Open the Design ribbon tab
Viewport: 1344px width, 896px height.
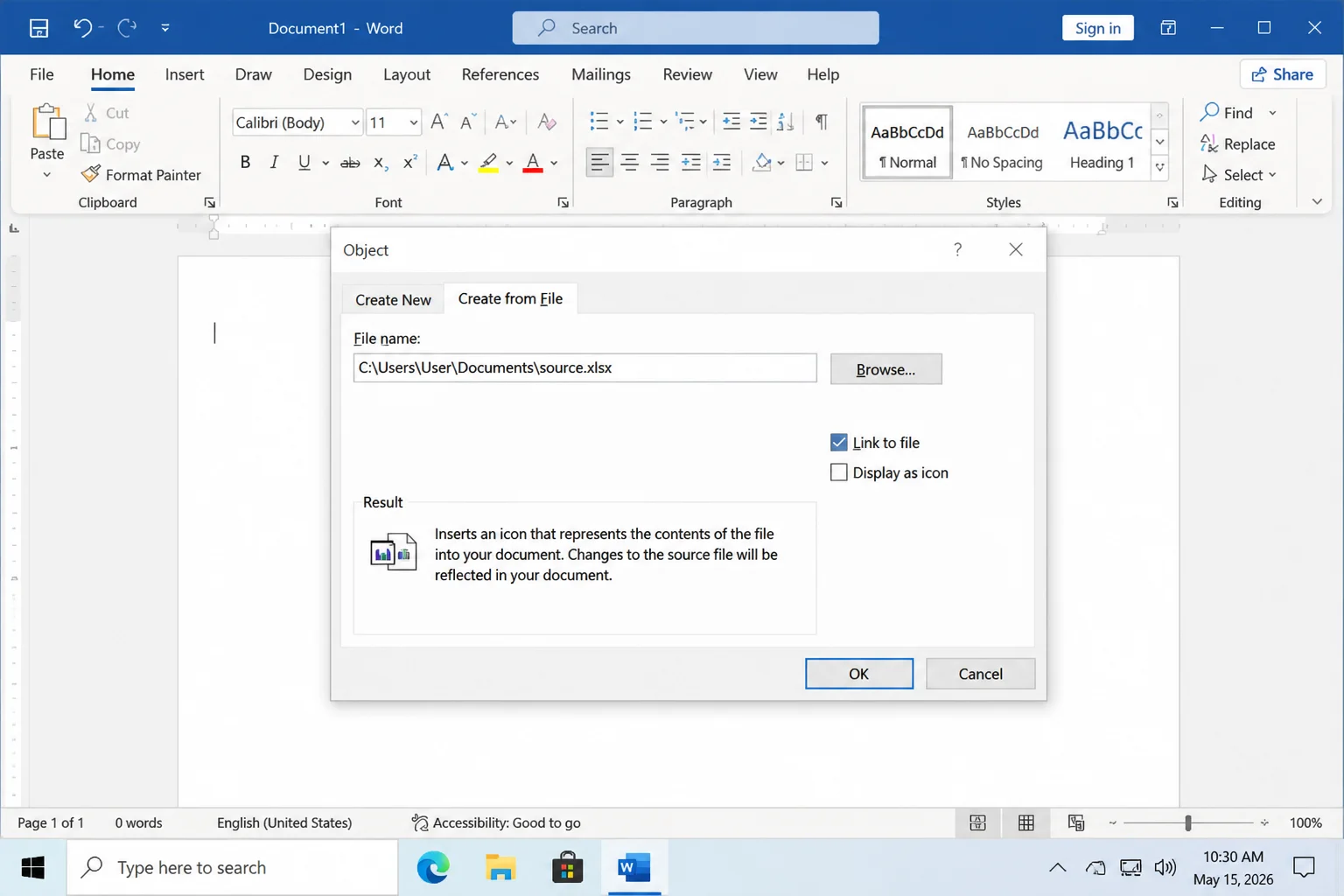[x=327, y=74]
